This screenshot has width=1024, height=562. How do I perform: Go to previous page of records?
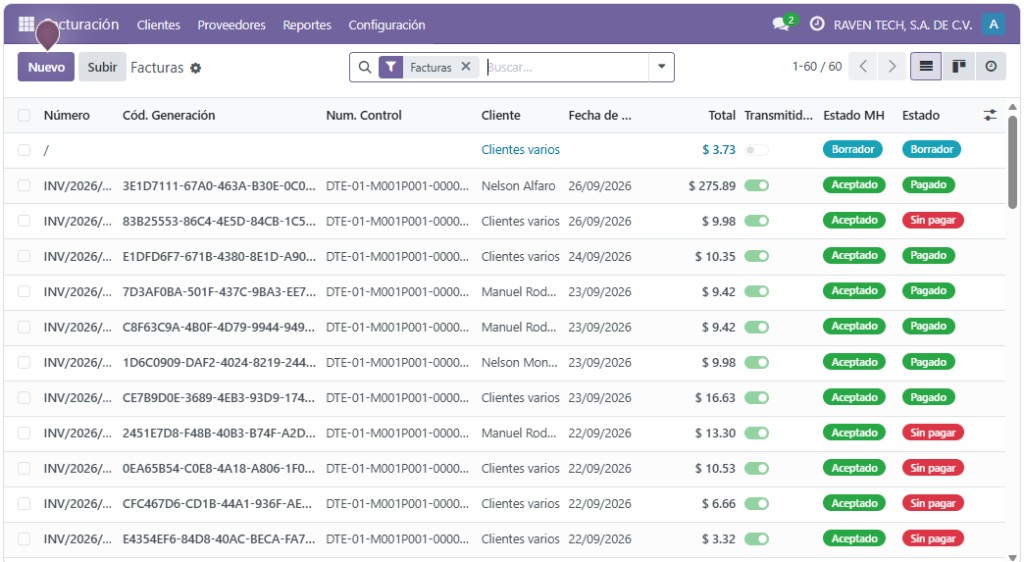click(863, 67)
